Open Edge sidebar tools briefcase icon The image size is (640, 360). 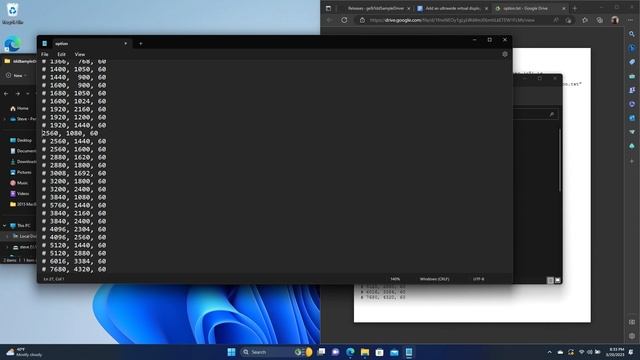(632, 76)
